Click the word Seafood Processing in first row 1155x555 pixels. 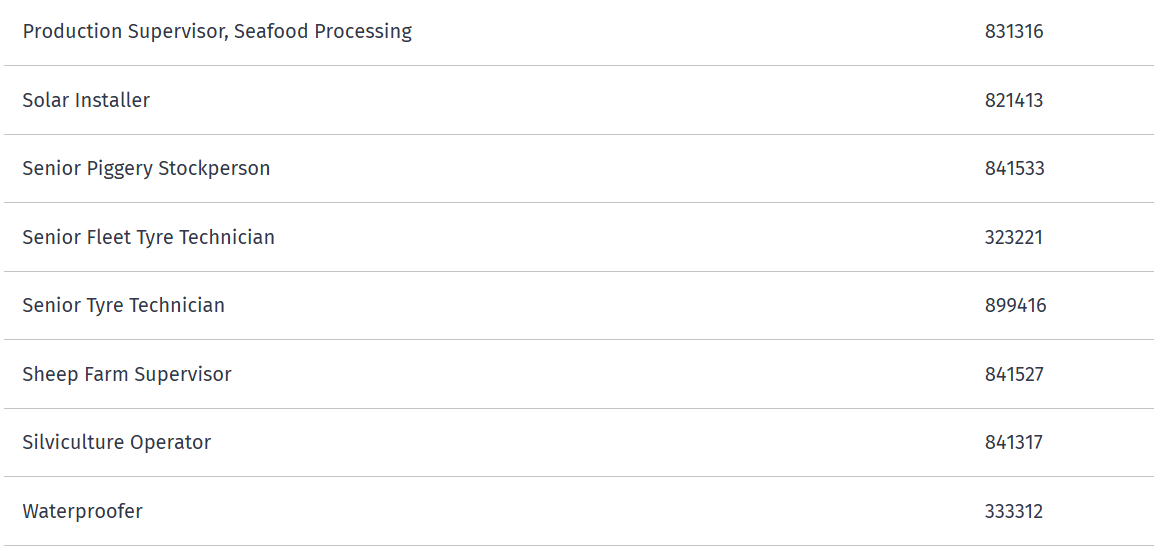pyautogui.click(x=323, y=32)
